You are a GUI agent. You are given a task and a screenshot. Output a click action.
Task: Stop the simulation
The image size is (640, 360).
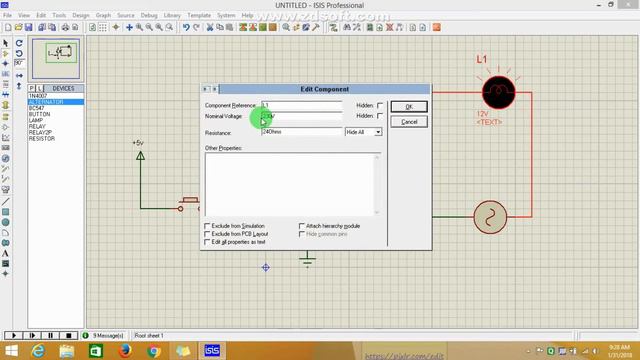point(69,336)
